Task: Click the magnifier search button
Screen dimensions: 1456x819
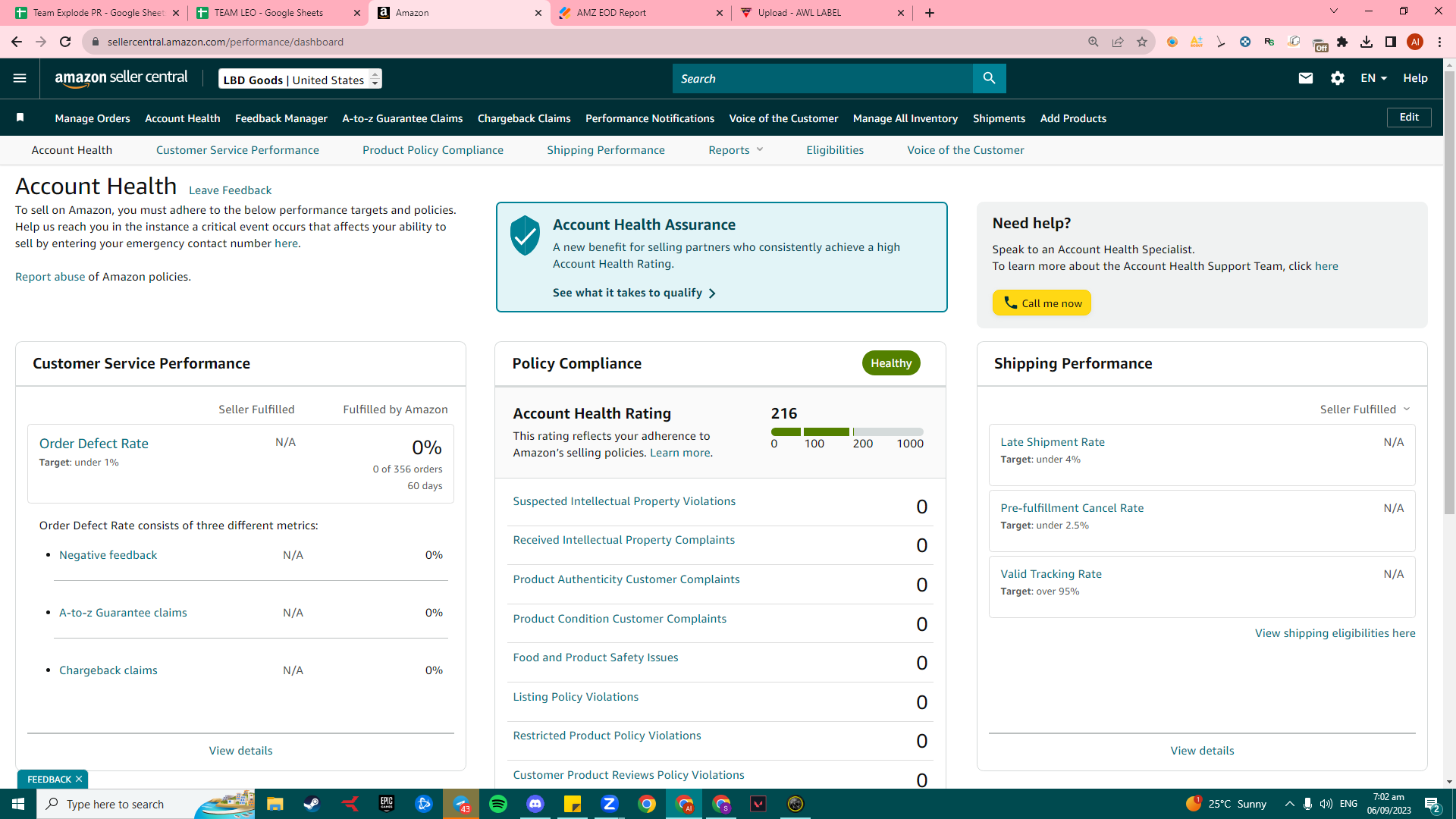Action: [989, 78]
